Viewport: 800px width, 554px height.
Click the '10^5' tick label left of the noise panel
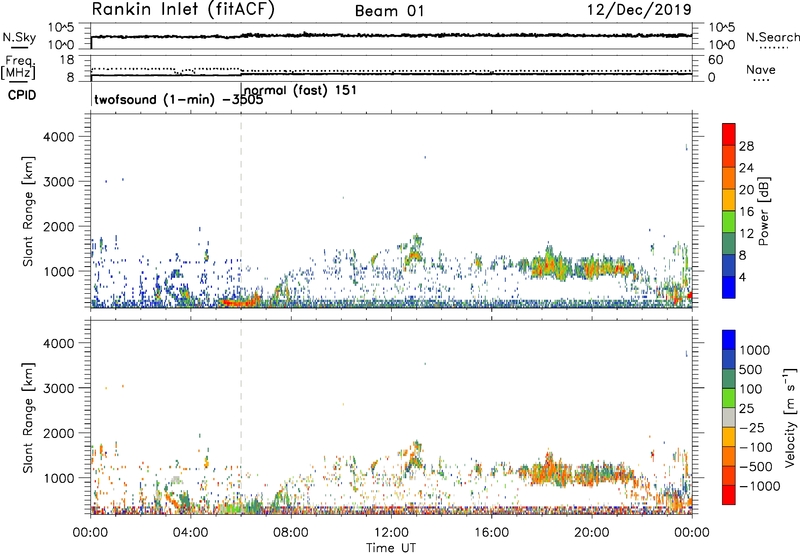click(x=61, y=27)
